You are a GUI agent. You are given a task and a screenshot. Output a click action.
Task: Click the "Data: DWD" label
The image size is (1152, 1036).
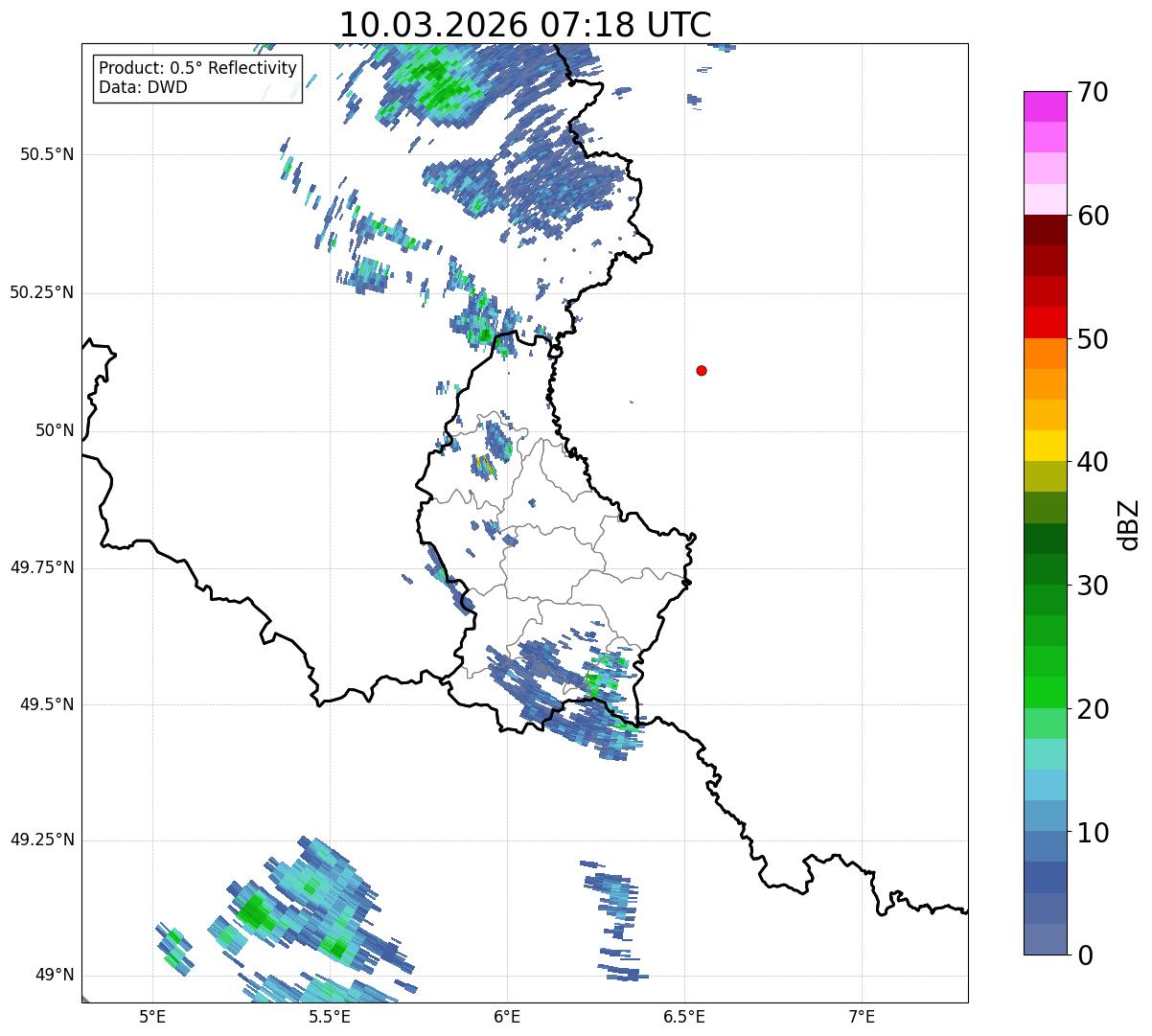coord(143,87)
